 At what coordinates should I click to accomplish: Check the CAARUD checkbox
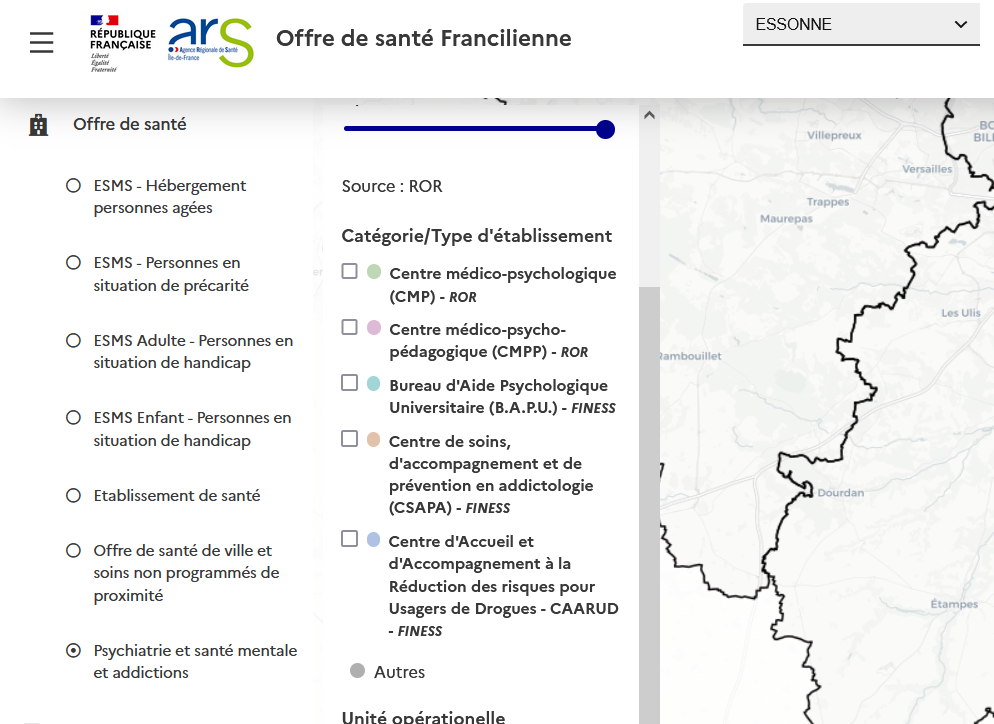pyautogui.click(x=349, y=539)
